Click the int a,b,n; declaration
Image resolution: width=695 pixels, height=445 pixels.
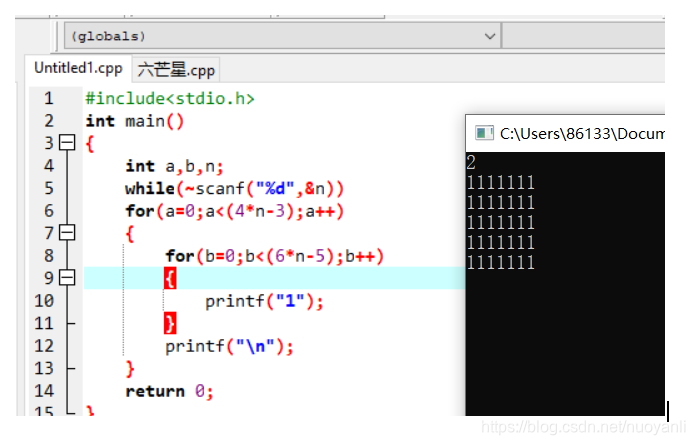tap(175, 166)
